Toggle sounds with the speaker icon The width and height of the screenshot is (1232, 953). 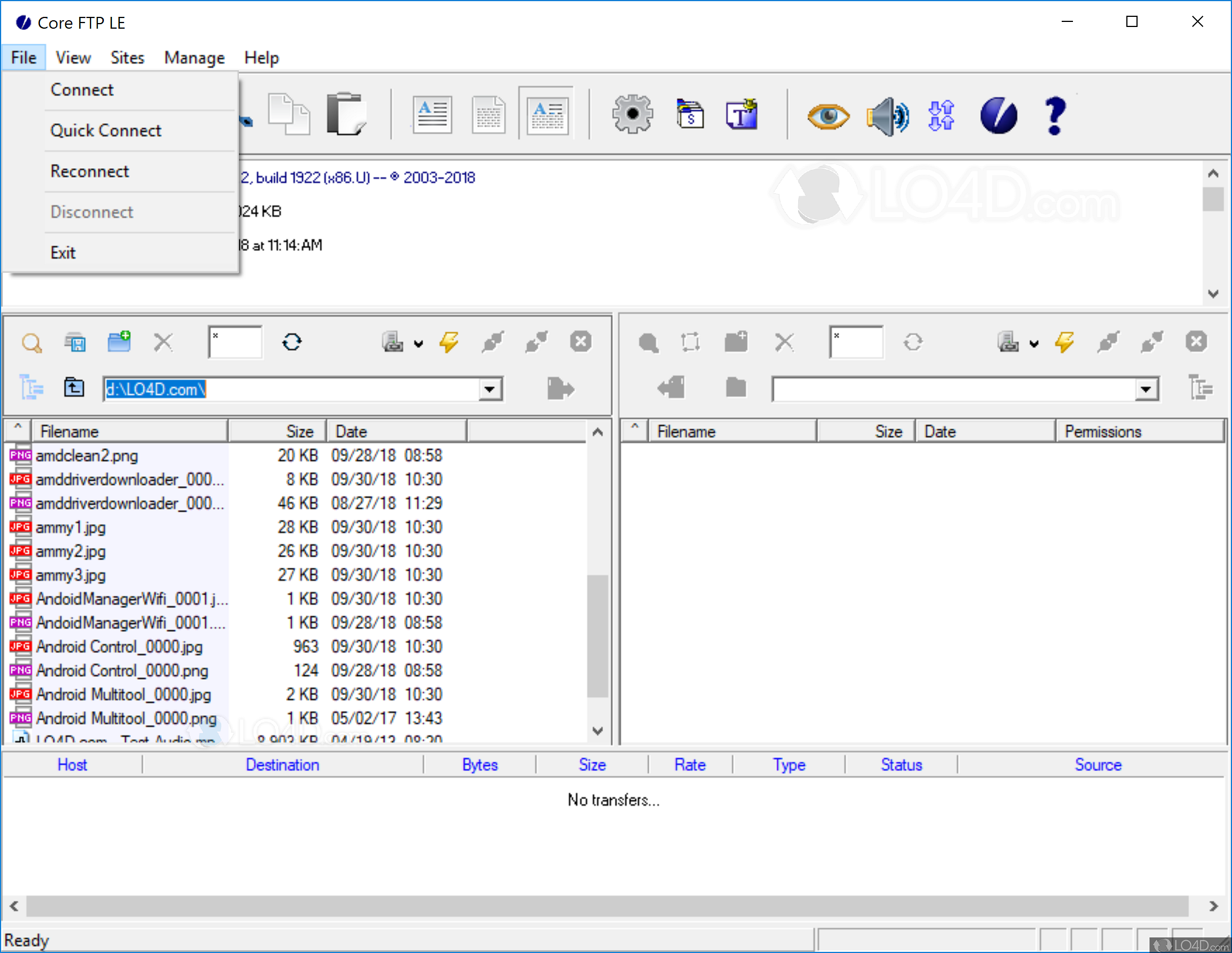tap(887, 116)
